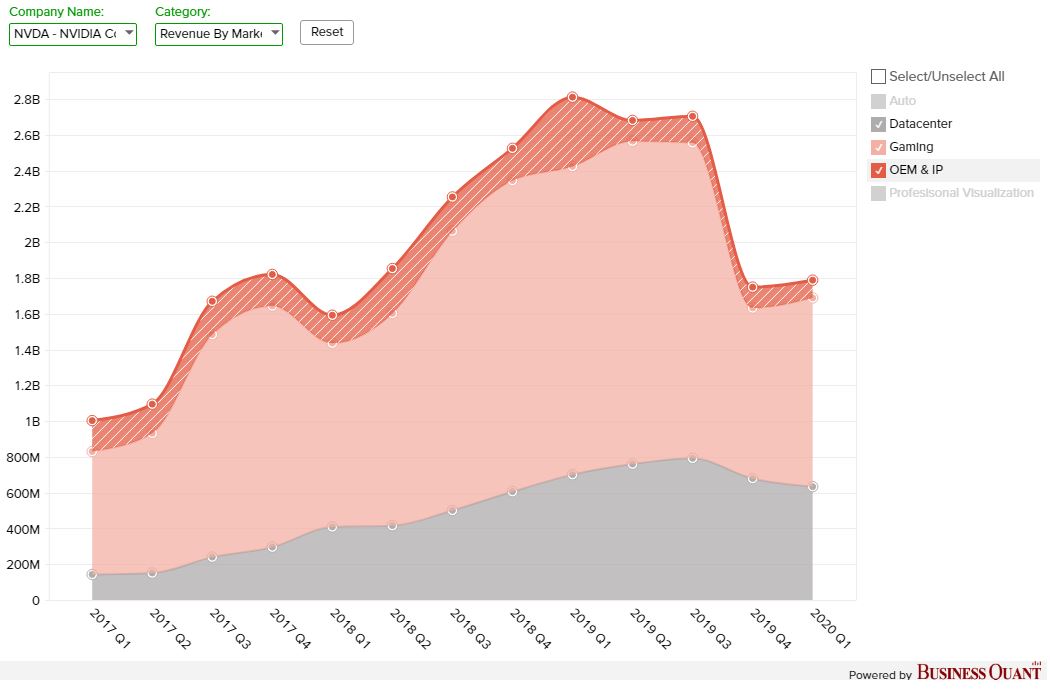The height and width of the screenshot is (693, 1050).
Task: Click the OEM & IP point at 2017 Q2
Action: [152, 404]
